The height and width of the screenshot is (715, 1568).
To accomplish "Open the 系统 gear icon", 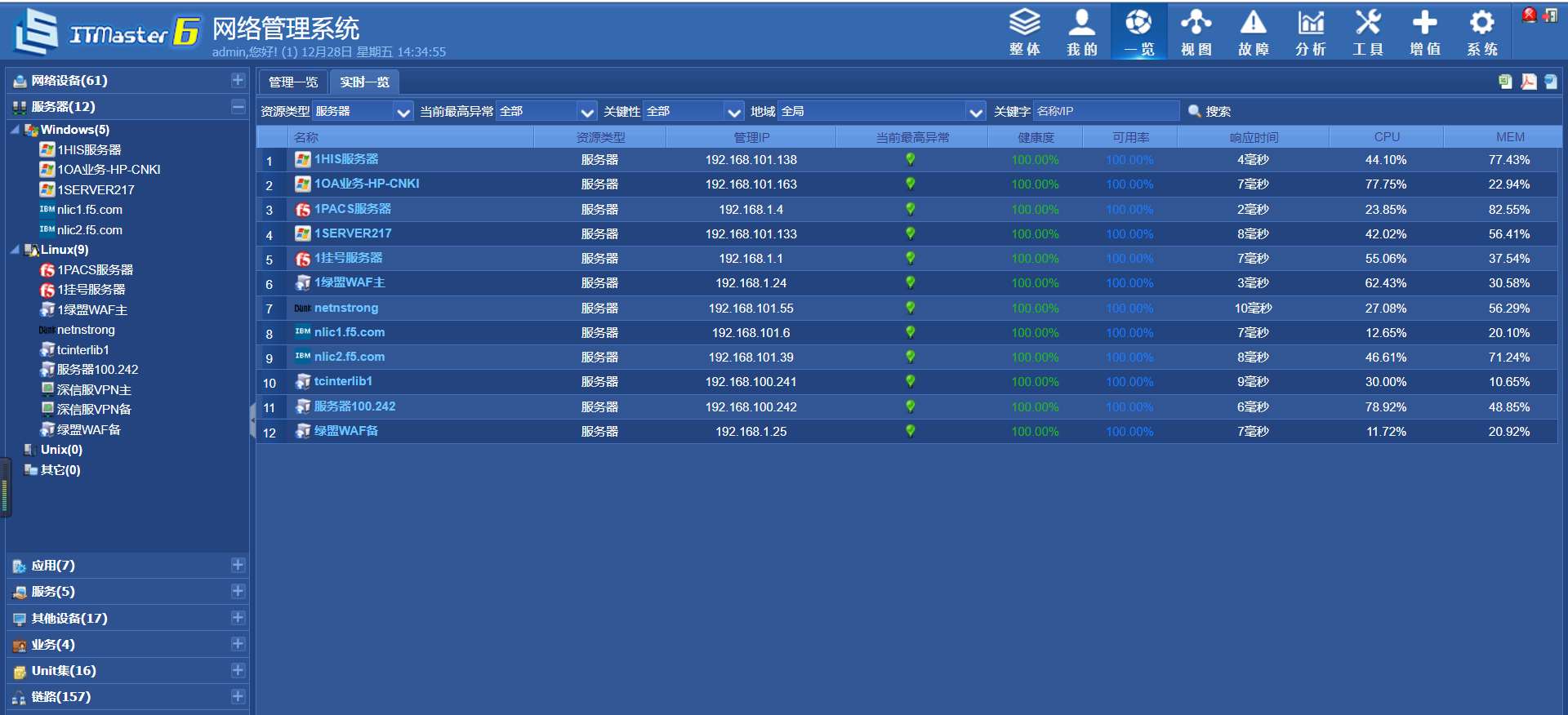I will click(1481, 31).
